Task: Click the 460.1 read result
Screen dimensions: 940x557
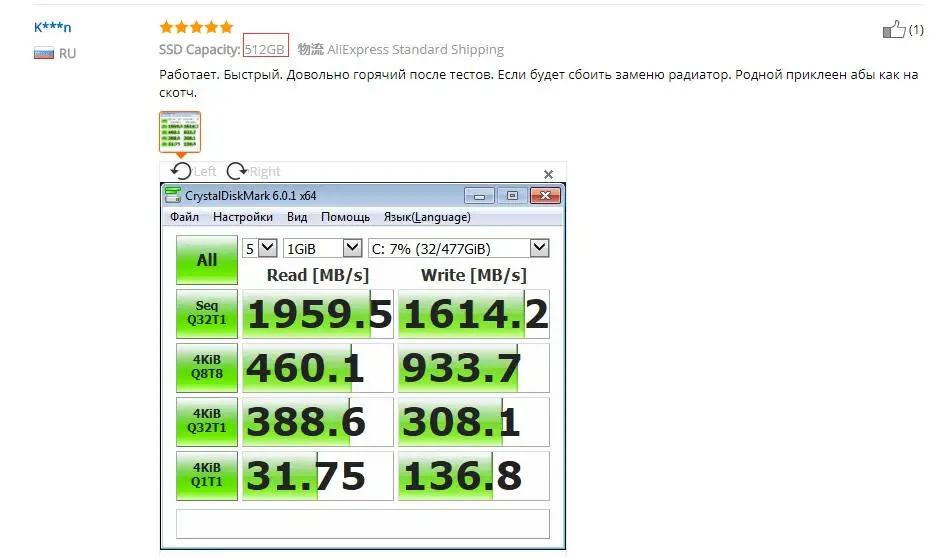Action: point(318,368)
